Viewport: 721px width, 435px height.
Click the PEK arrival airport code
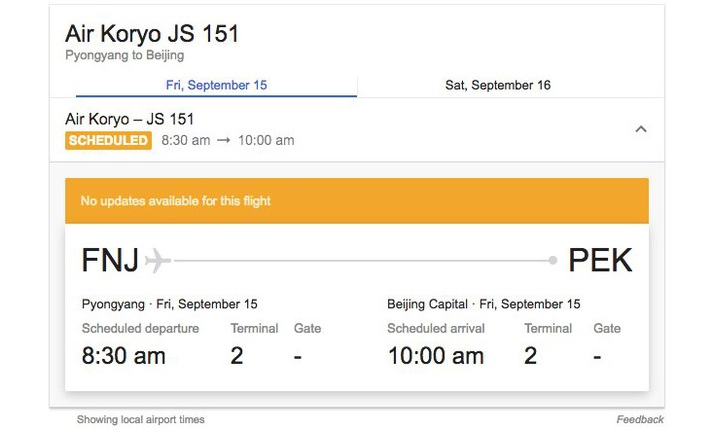[600, 261]
